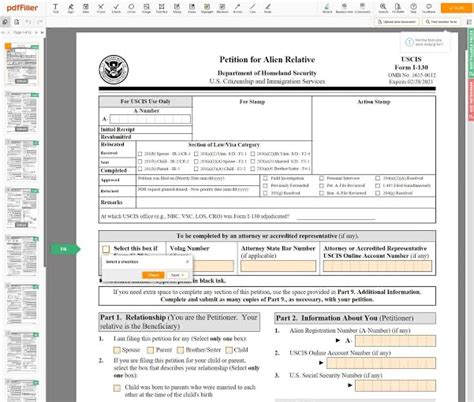Screen dimensions: 474x402
Task: Open the third page thumbnail
Action: tap(22, 160)
